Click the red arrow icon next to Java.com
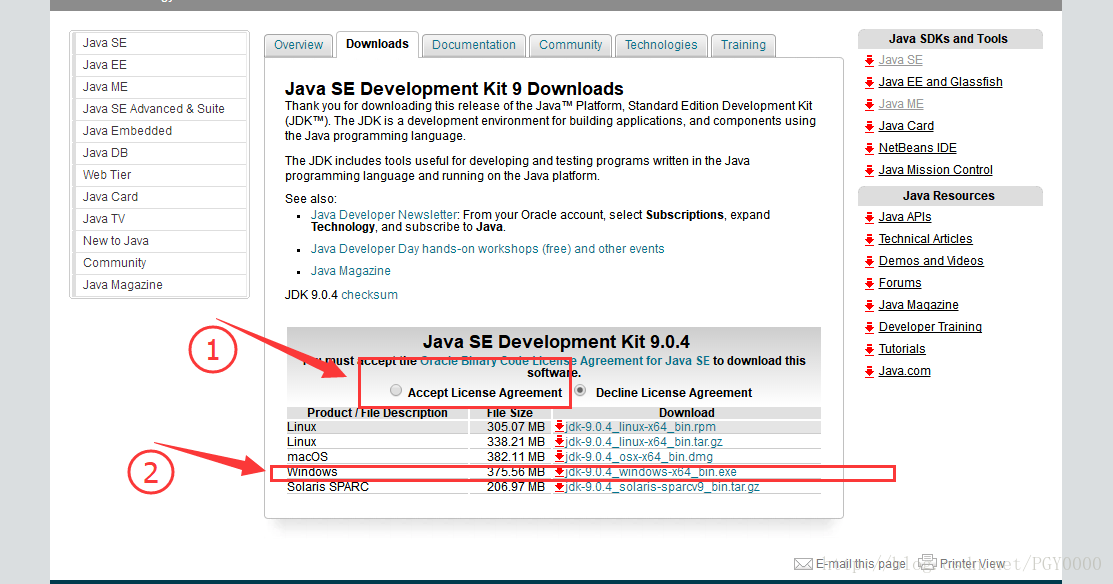This screenshot has width=1113, height=584. click(x=870, y=371)
